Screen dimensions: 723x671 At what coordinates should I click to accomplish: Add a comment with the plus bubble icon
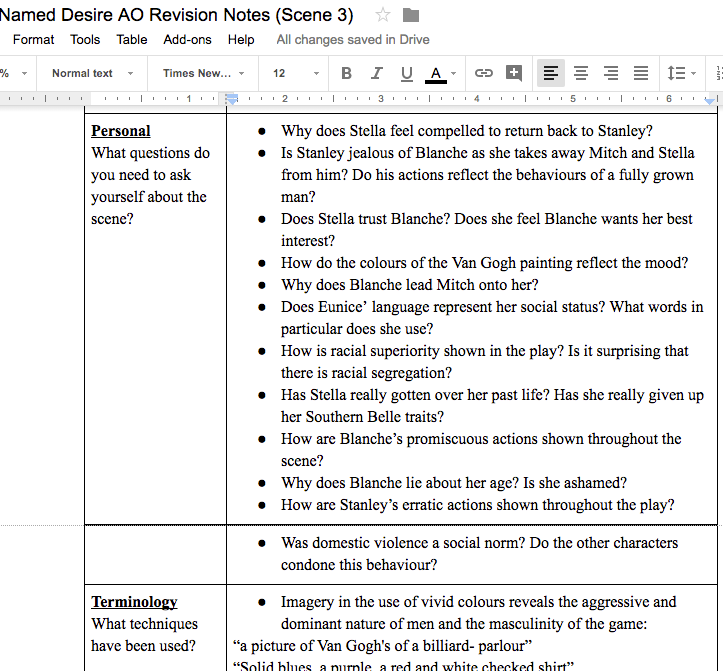[x=514, y=73]
